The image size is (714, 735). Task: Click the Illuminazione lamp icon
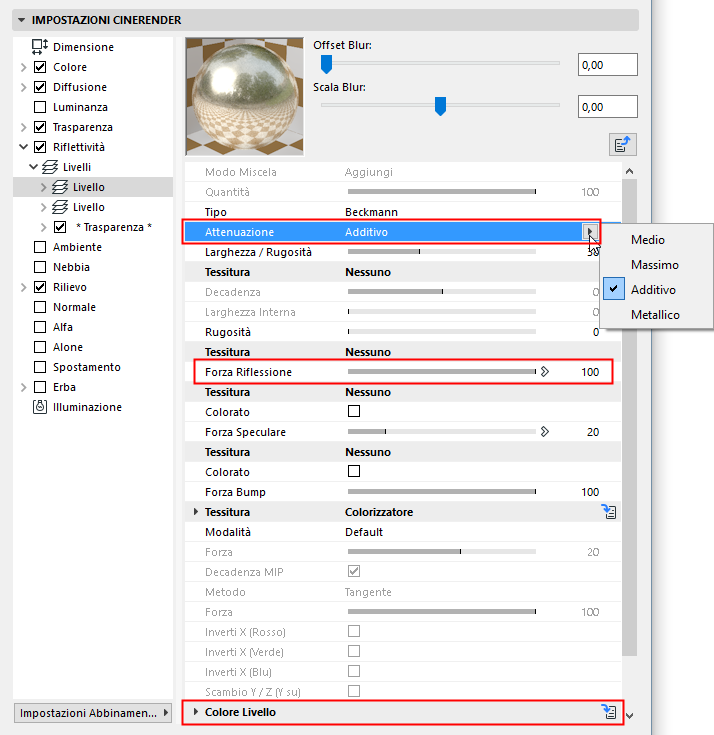pyautogui.click(x=40, y=407)
